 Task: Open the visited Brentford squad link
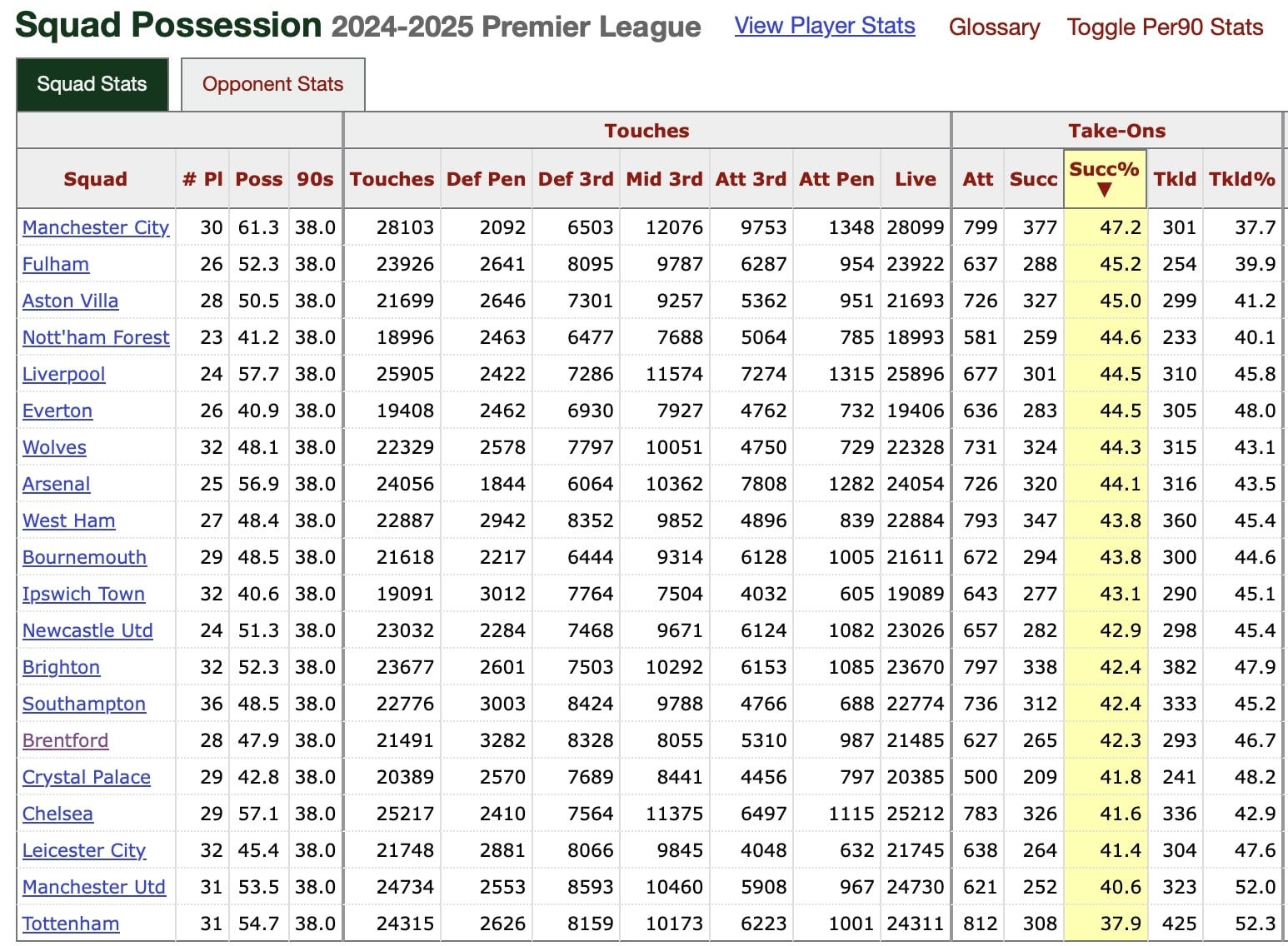(65, 740)
